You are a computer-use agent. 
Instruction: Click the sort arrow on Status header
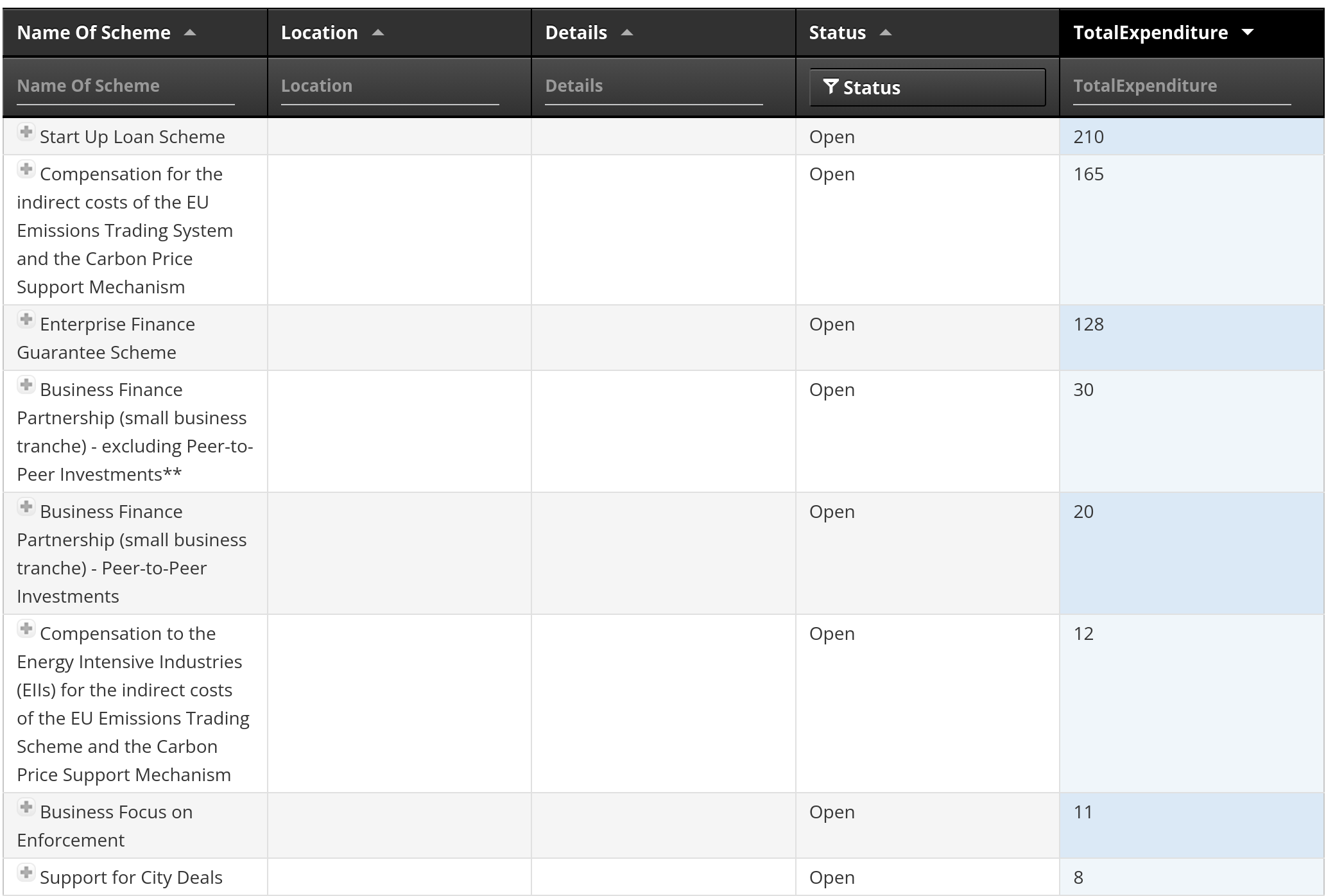coord(886,31)
